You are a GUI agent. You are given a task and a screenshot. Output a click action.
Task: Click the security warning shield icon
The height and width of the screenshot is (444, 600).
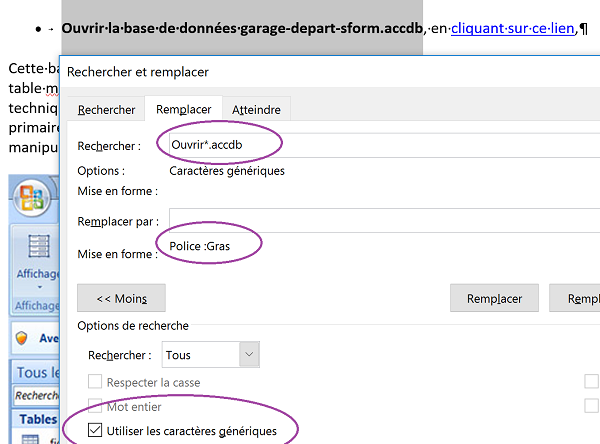click(21, 338)
